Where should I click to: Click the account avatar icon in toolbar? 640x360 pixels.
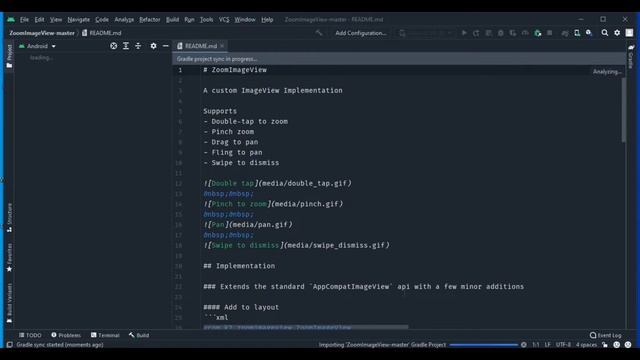pos(629,33)
